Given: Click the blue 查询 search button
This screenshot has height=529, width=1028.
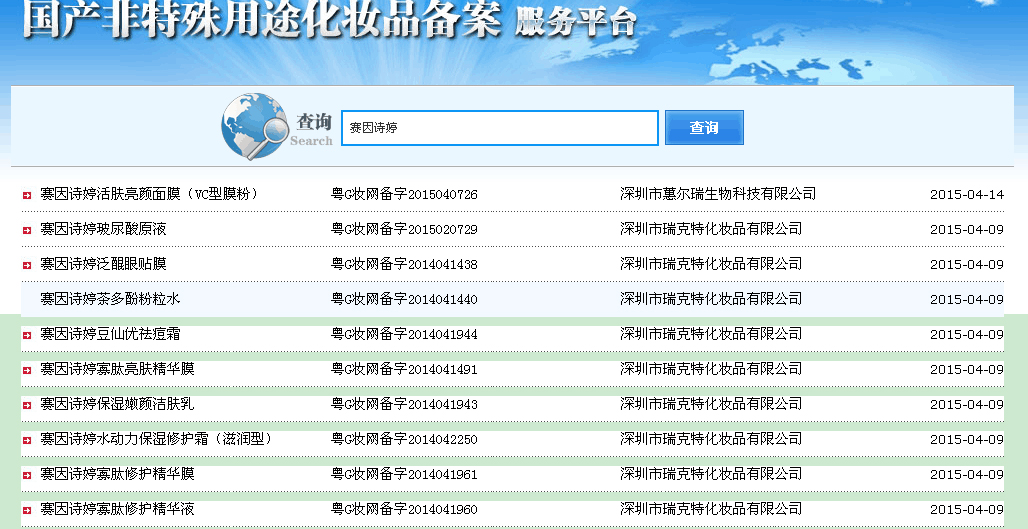Looking at the screenshot, I should (704, 127).
